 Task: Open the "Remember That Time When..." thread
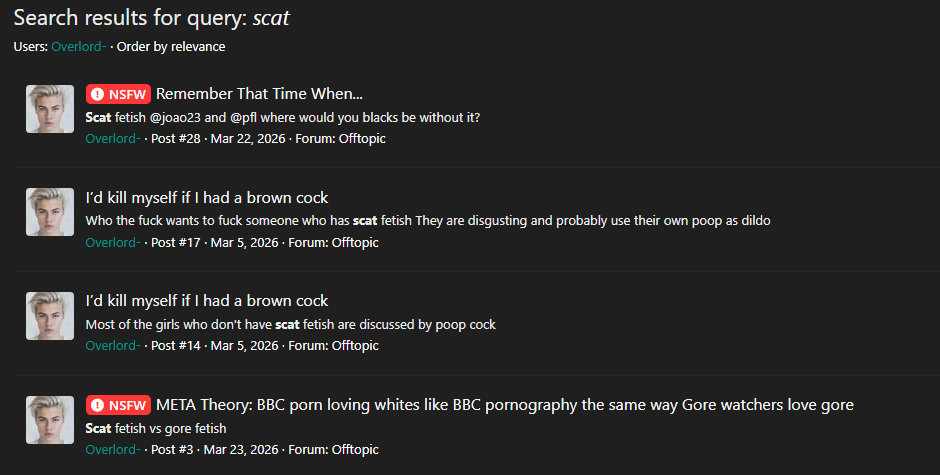tap(259, 94)
